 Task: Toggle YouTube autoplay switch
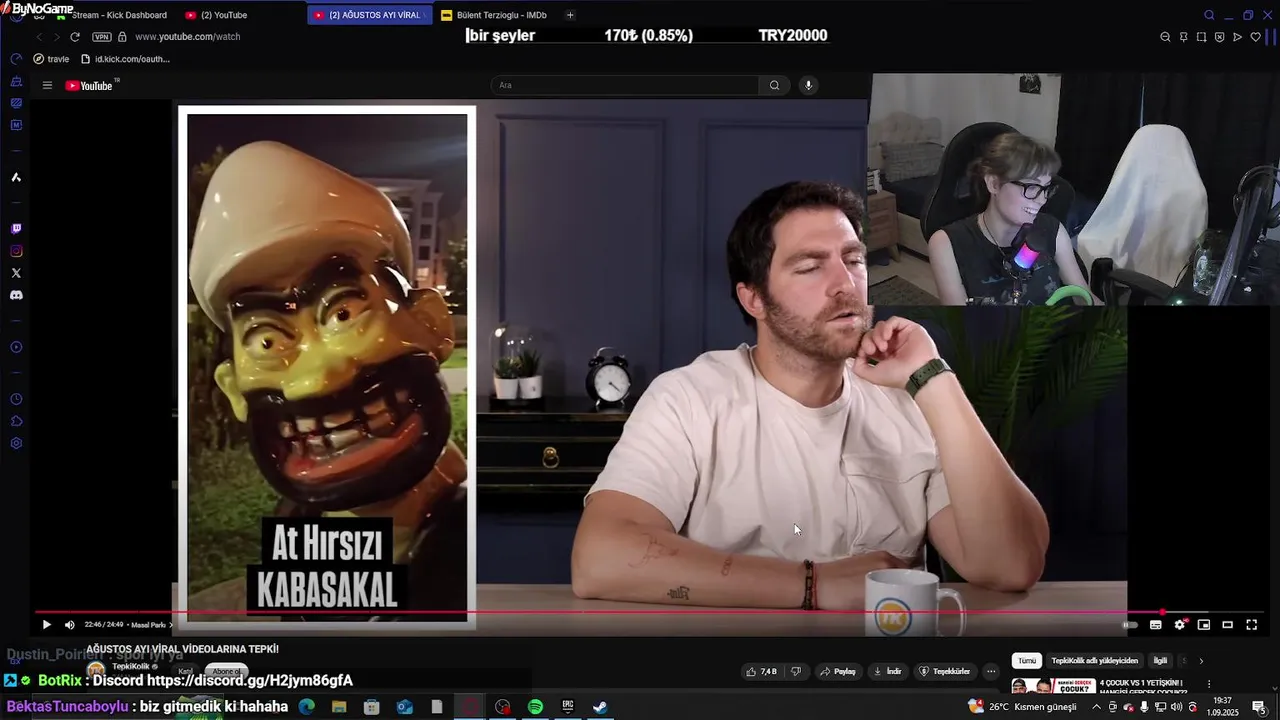pyautogui.click(x=1130, y=625)
